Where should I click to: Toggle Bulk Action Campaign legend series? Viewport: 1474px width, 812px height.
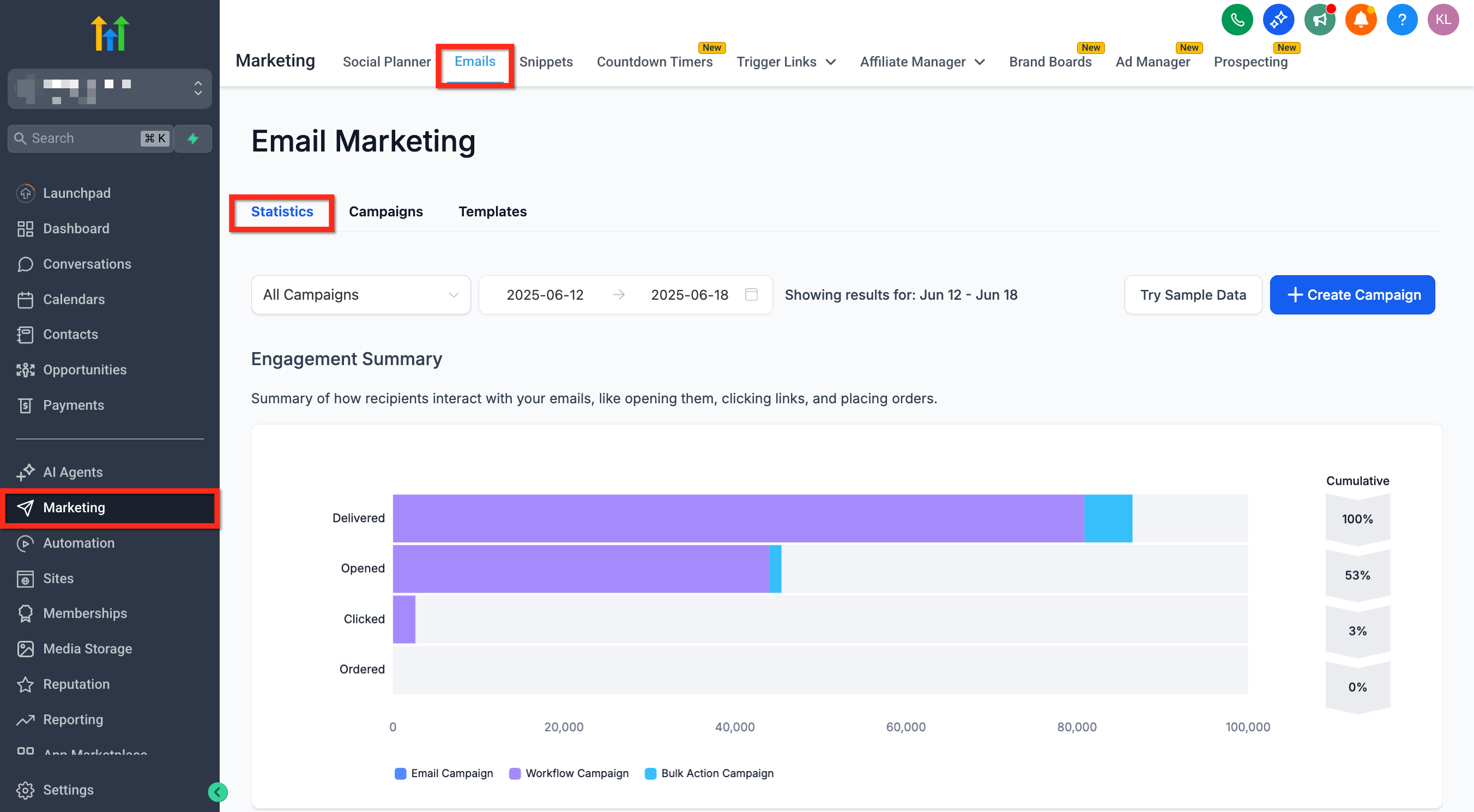(x=709, y=773)
